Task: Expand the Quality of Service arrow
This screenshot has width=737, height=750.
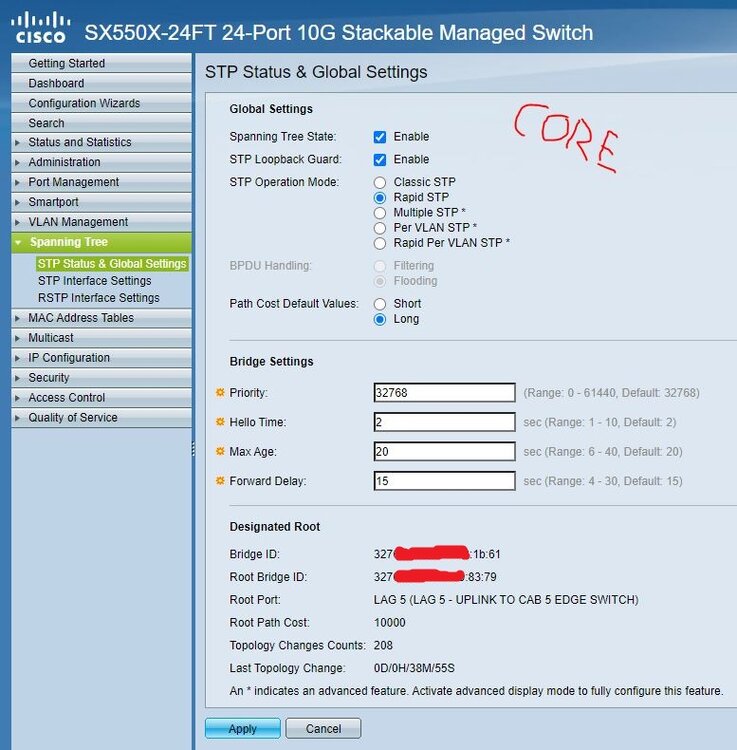Action: pos(18,418)
